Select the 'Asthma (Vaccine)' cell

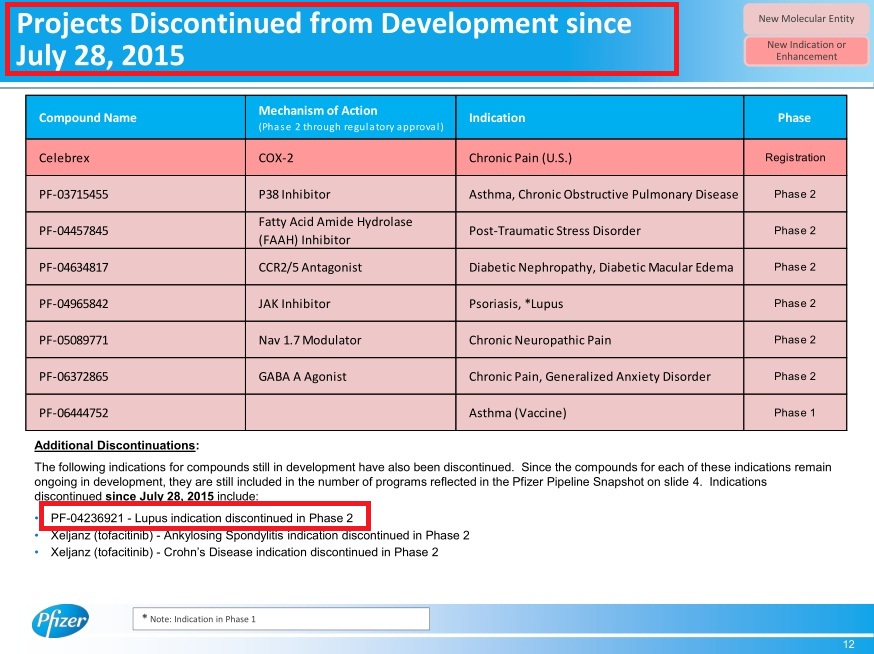coord(600,413)
